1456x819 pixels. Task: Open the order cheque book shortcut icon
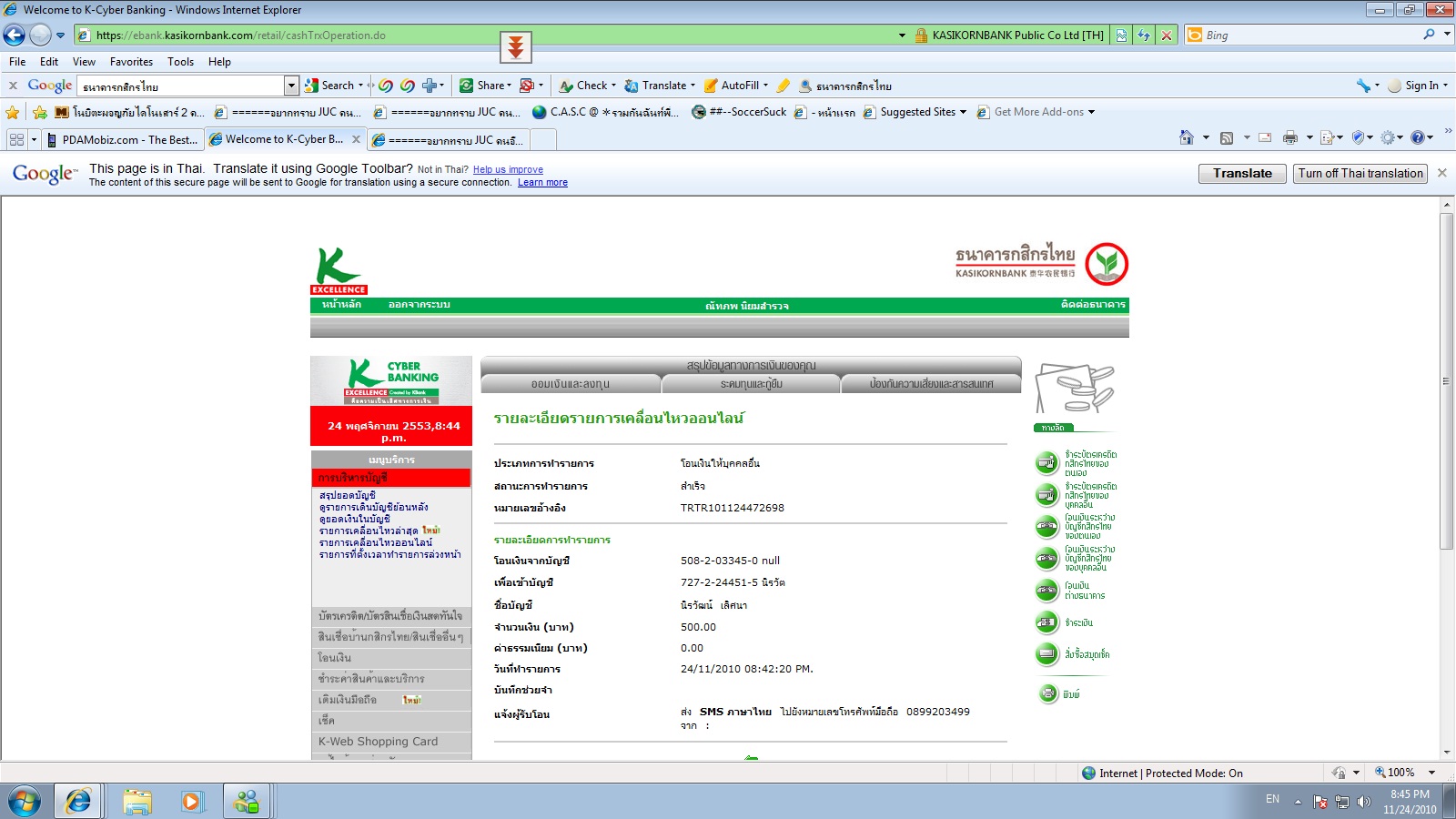coord(1047,653)
